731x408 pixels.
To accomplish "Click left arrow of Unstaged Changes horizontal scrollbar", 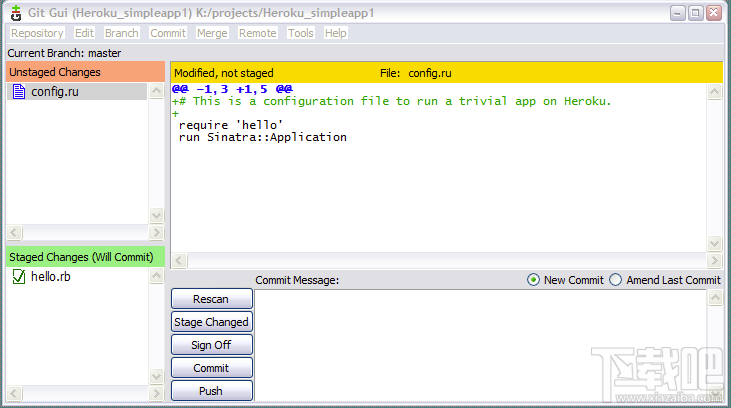I will click(14, 232).
